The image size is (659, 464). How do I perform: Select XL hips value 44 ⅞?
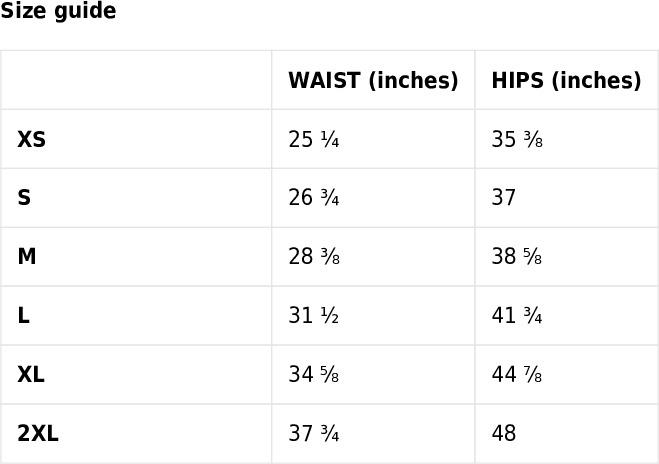[517, 374]
